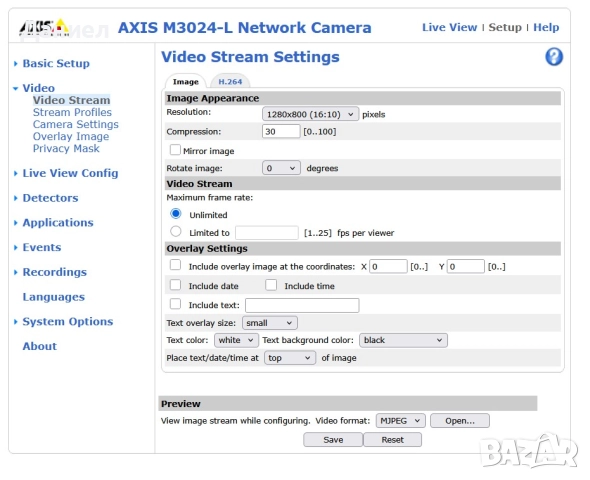Tick the Include time checkbox

point(271,284)
